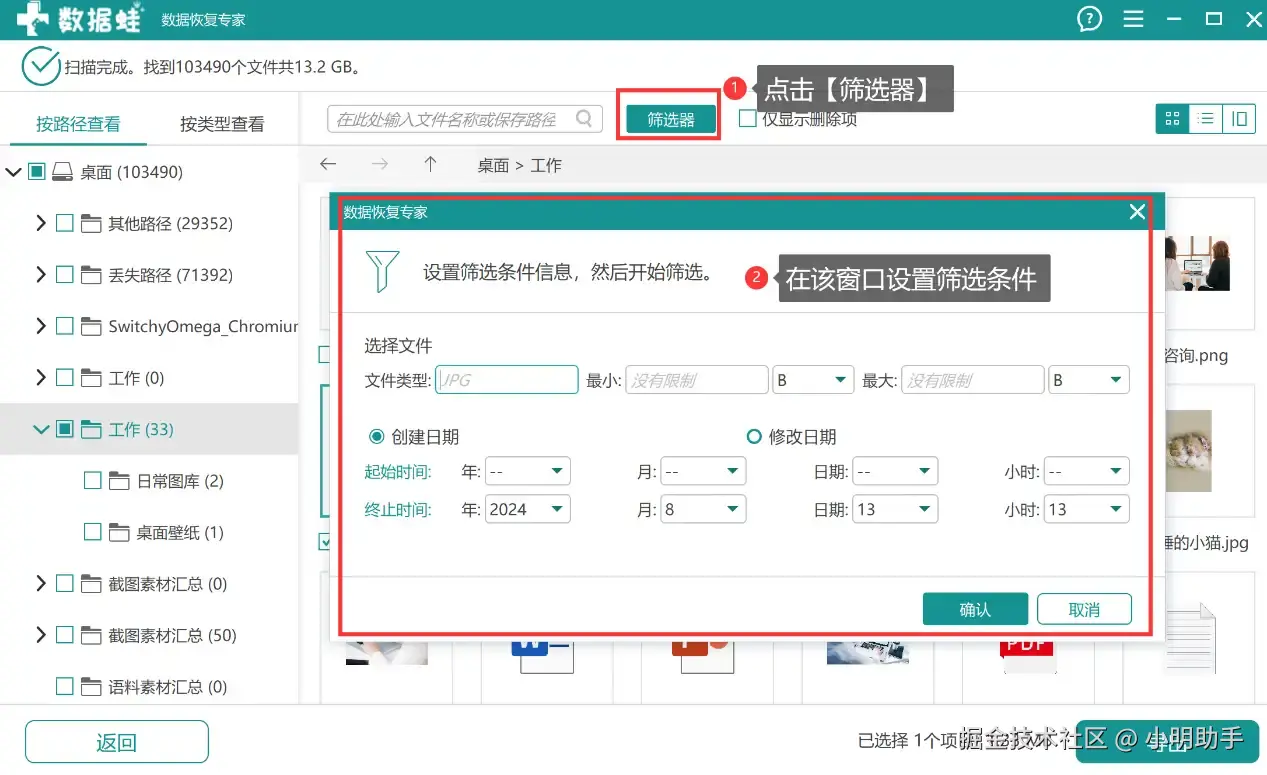The height and width of the screenshot is (775, 1267).
Task: Switch to thumbnail grid view
Action: click(x=1172, y=119)
